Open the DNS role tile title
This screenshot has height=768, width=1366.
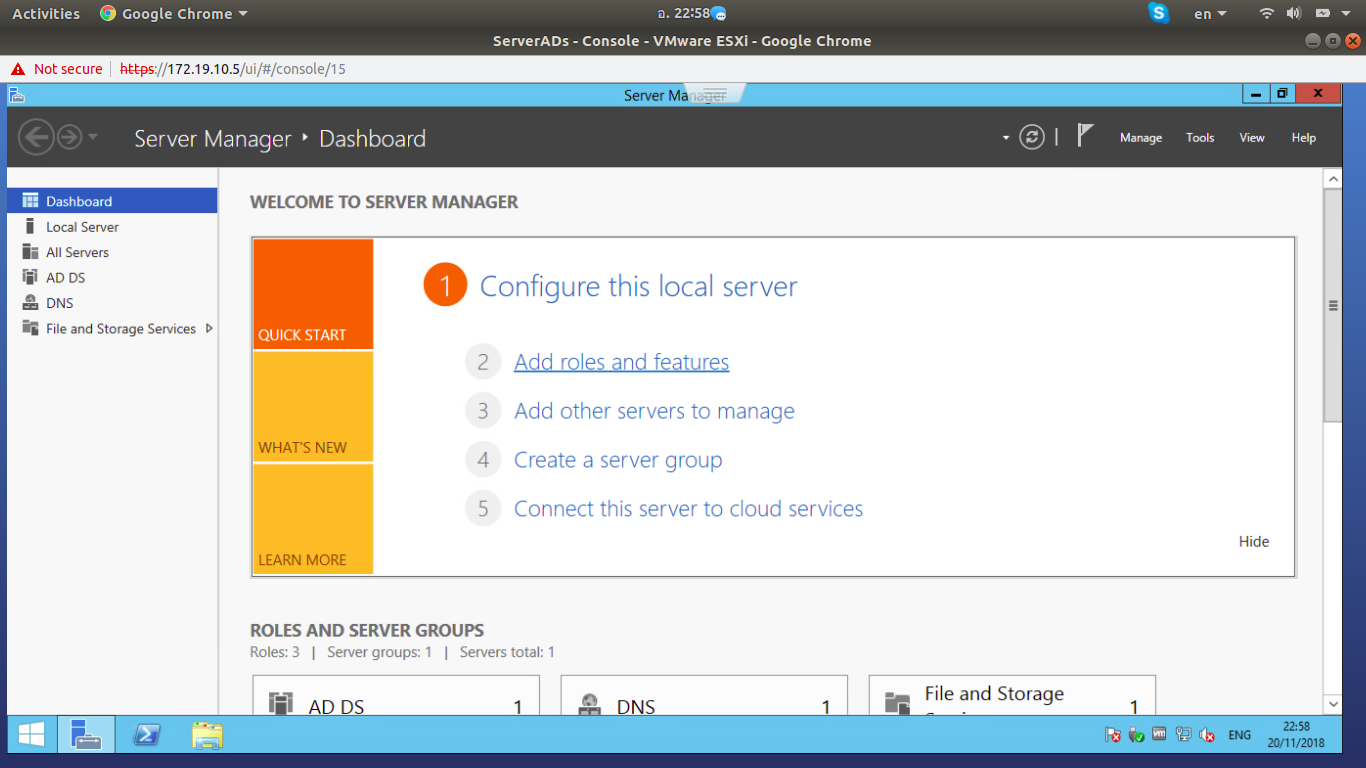click(x=636, y=706)
